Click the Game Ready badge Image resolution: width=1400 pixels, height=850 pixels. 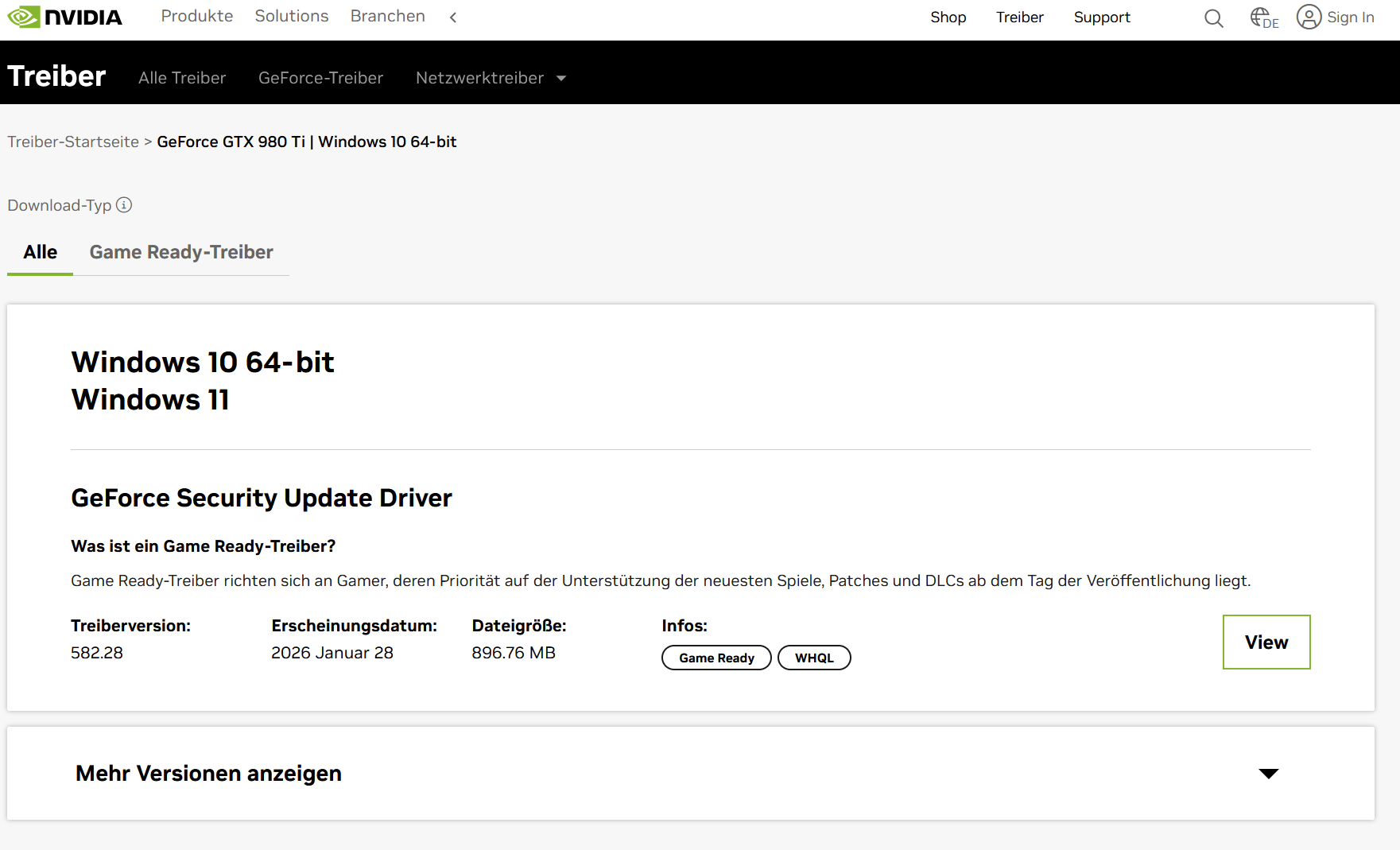coord(716,658)
